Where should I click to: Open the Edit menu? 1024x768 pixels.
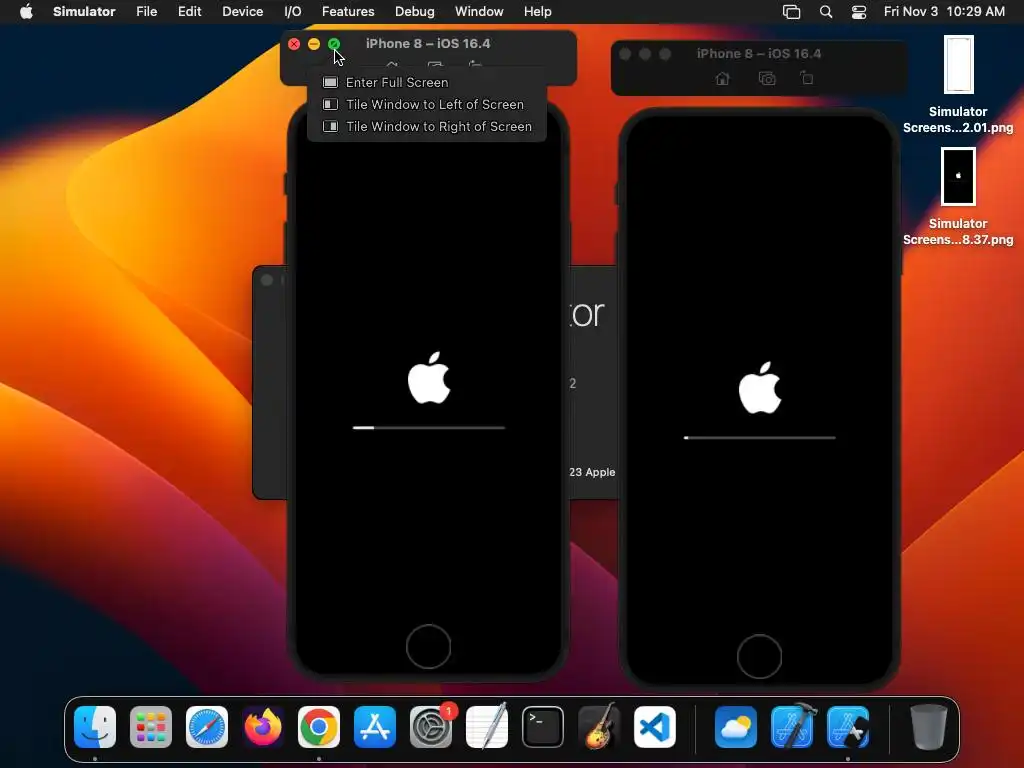point(189,12)
